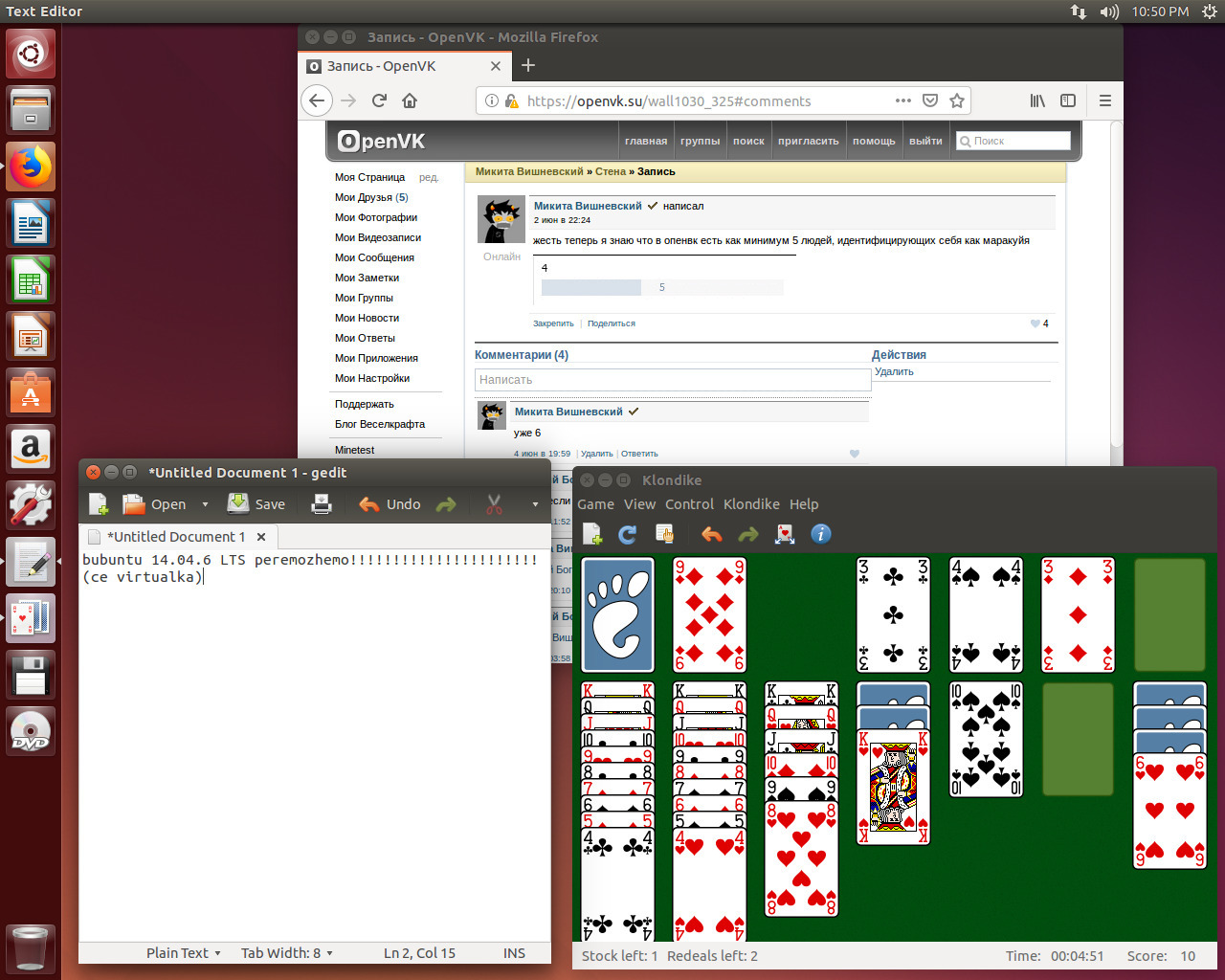Toggle the Firefox sidebar view
The width and height of the screenshot is (1225, 980).
click(1068, 100)
